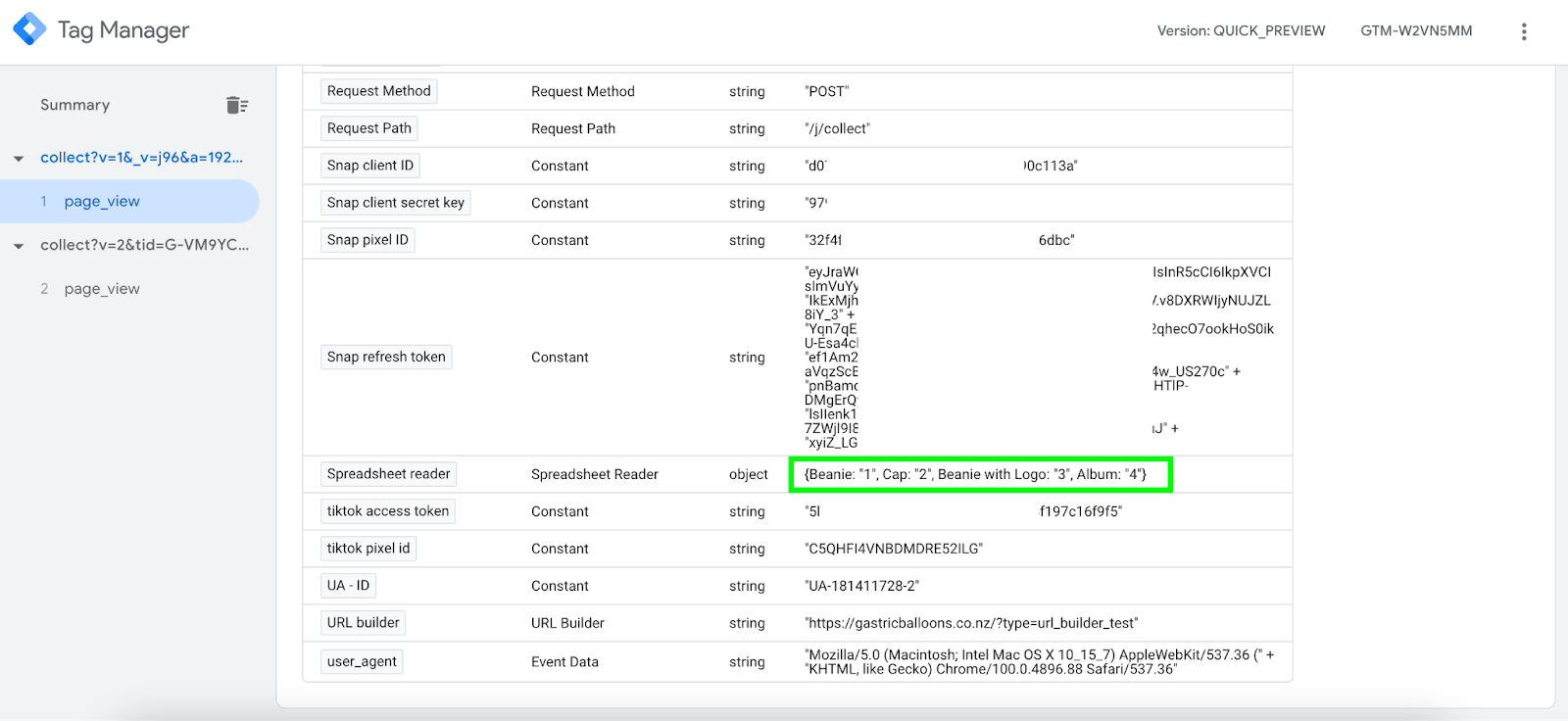Open the UA - ID variable chip
This screenshot has width=1568, height=721.
click(348, 586)
